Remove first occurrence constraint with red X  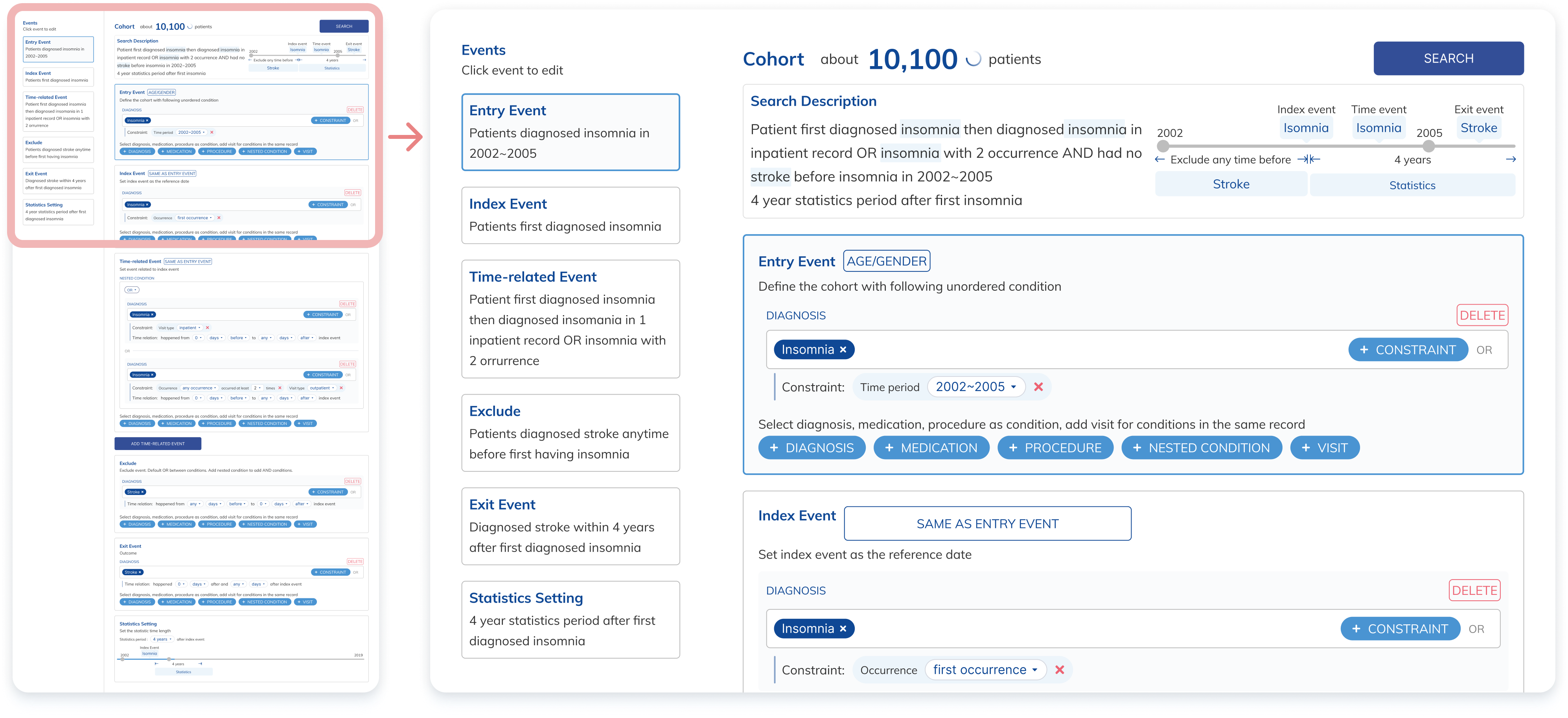point(1059,669)
